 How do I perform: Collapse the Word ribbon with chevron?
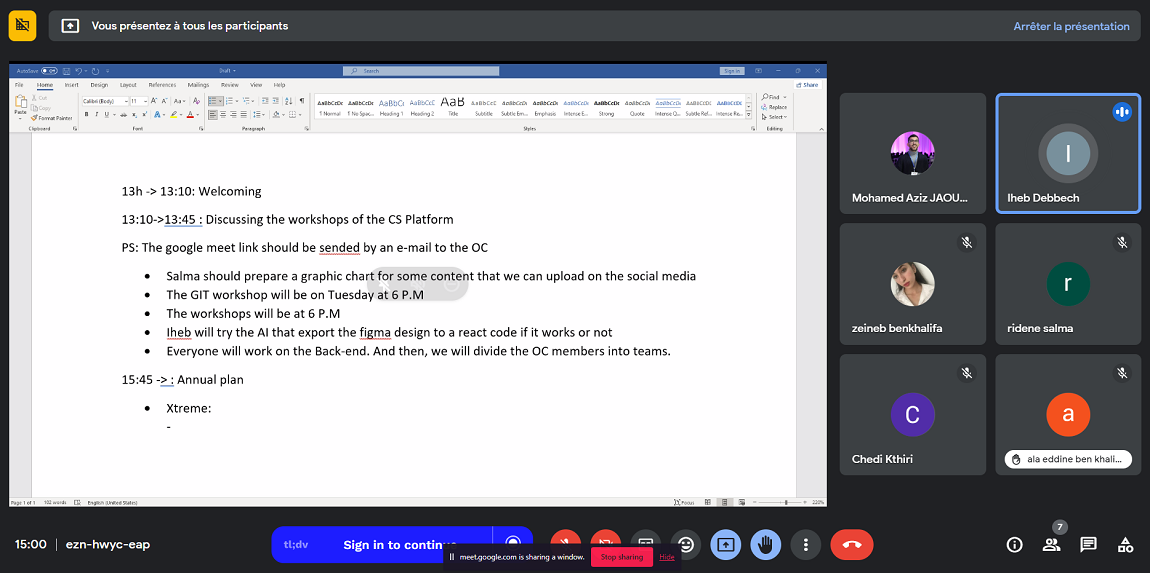pos(821,129)
